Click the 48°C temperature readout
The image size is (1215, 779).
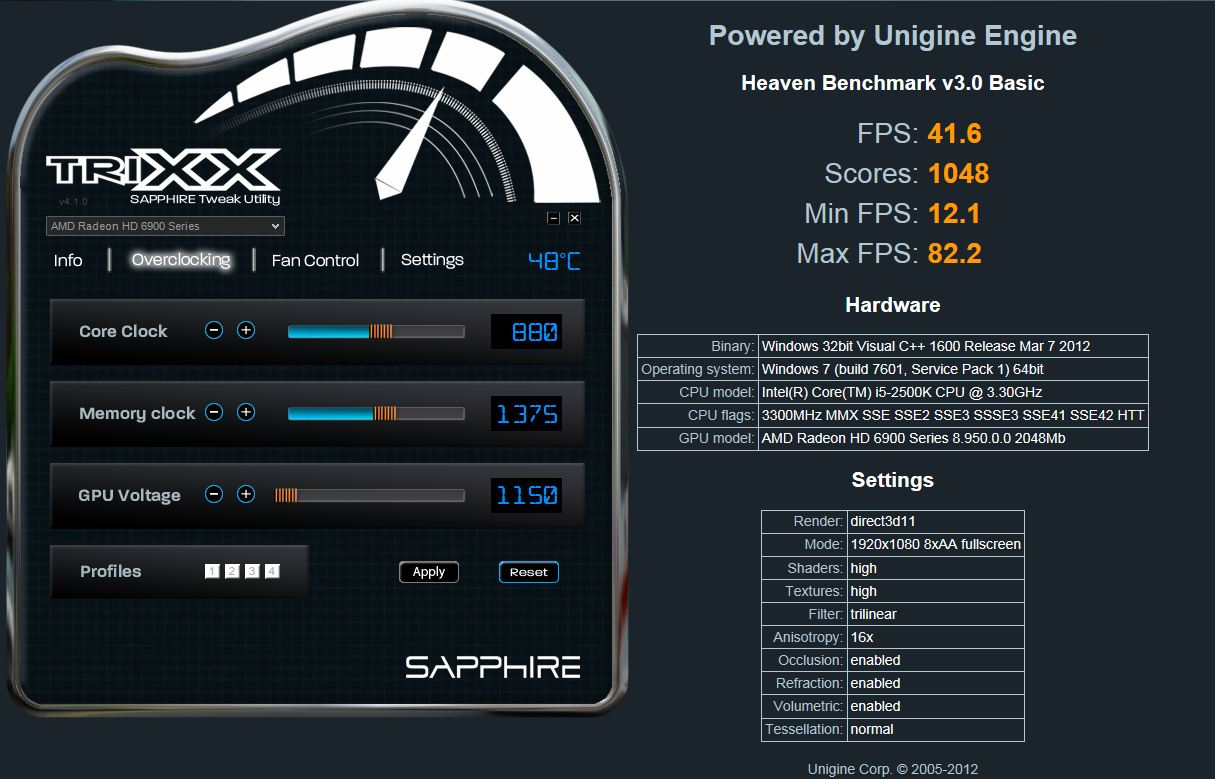(554, 261)
